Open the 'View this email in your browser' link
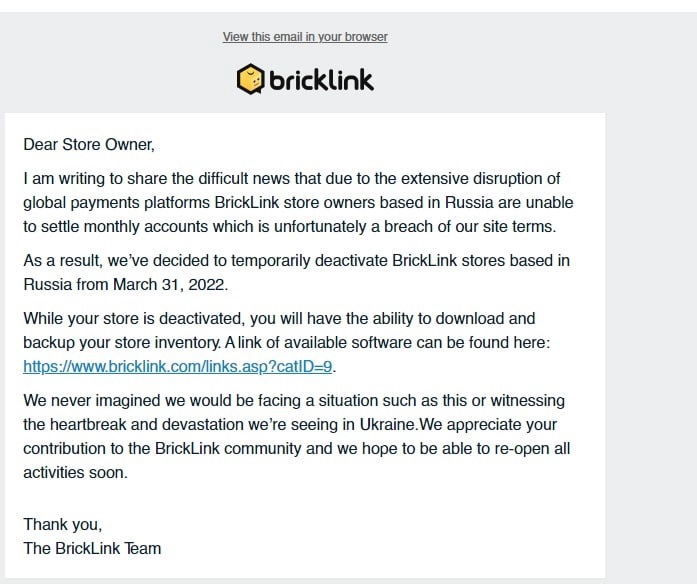Viewport: 697px width, 584px height. click(305, 37)
